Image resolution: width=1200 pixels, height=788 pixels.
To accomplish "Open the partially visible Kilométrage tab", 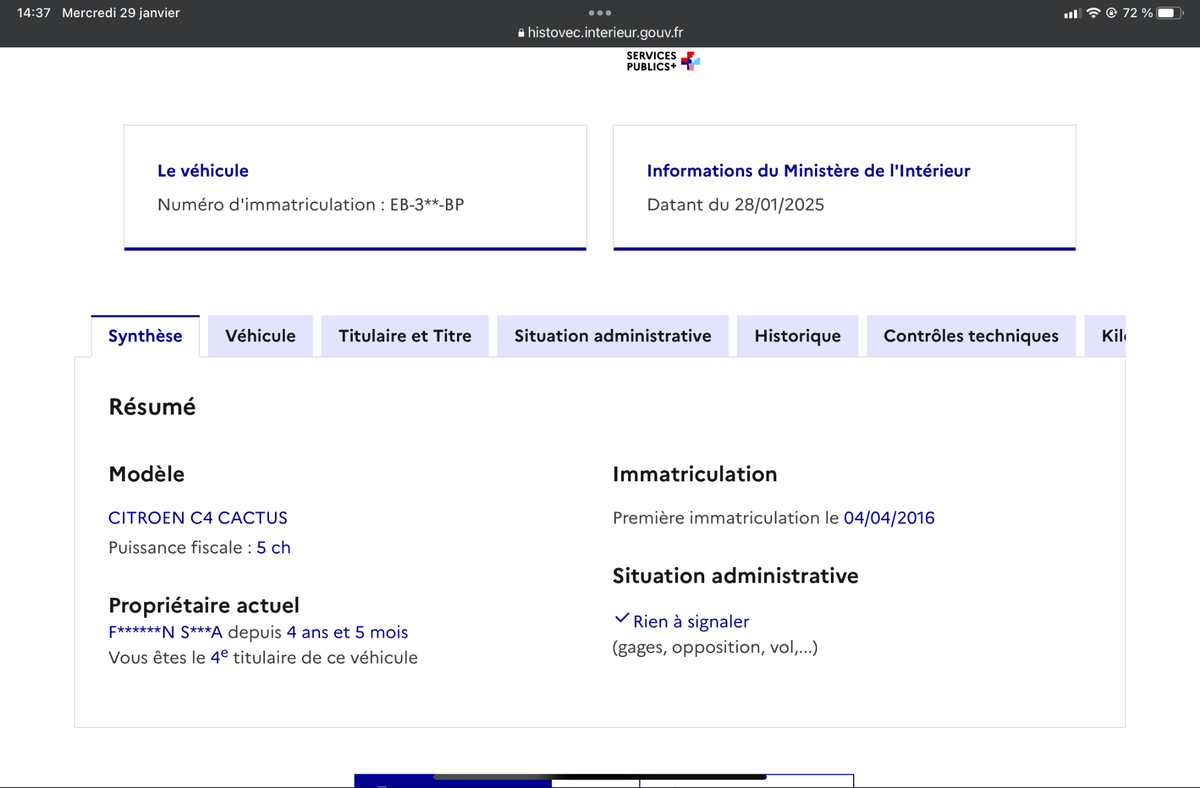I will click(1114, 335).
